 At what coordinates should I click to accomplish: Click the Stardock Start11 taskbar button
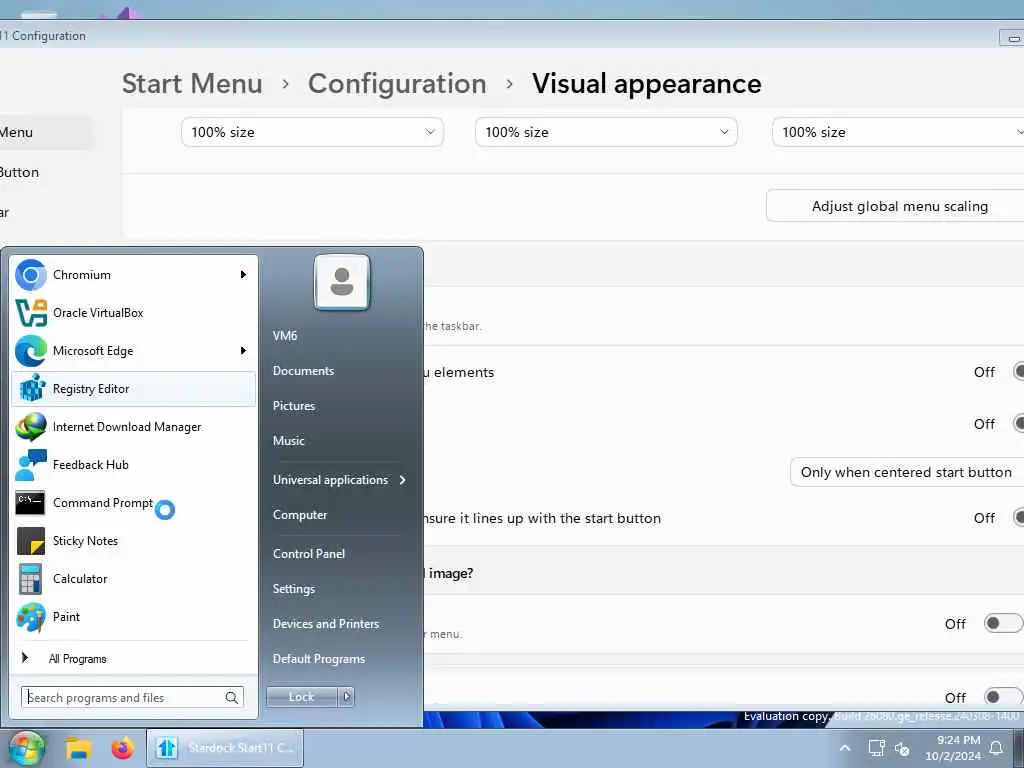225,748
